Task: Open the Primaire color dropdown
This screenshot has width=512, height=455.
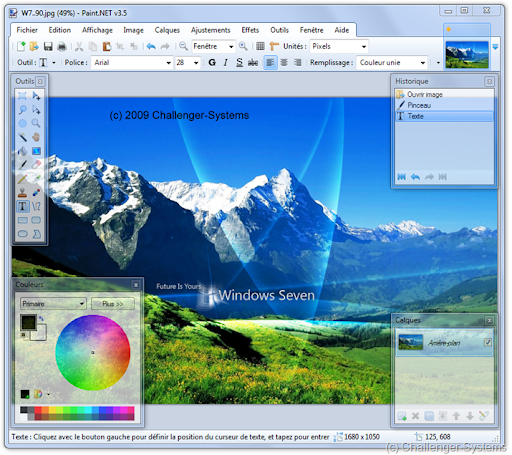Action: pyautogui.click(x=53, y=304)
